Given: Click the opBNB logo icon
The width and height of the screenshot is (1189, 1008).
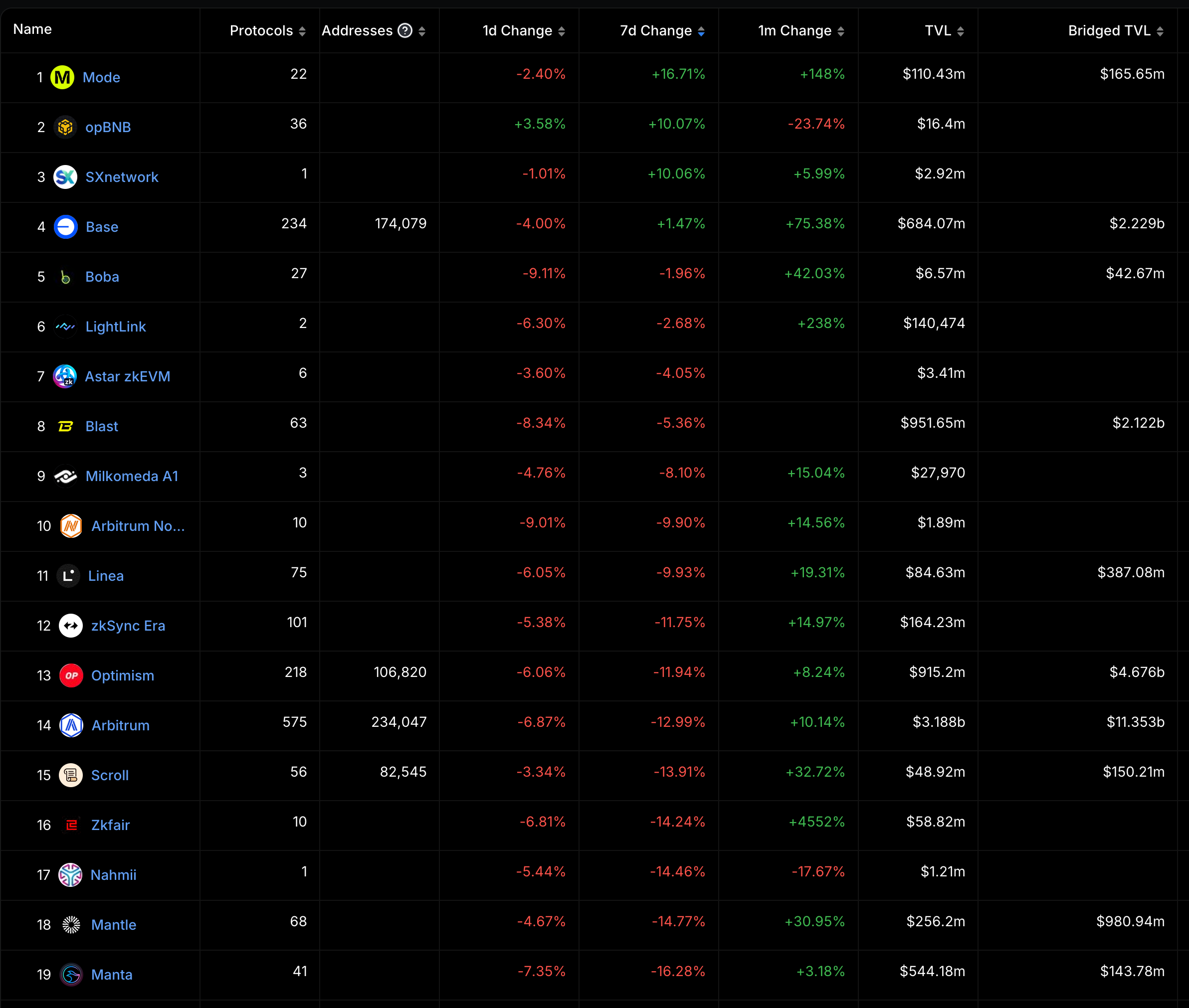Looking at the screenshot, I should click(x=65, y=127).
